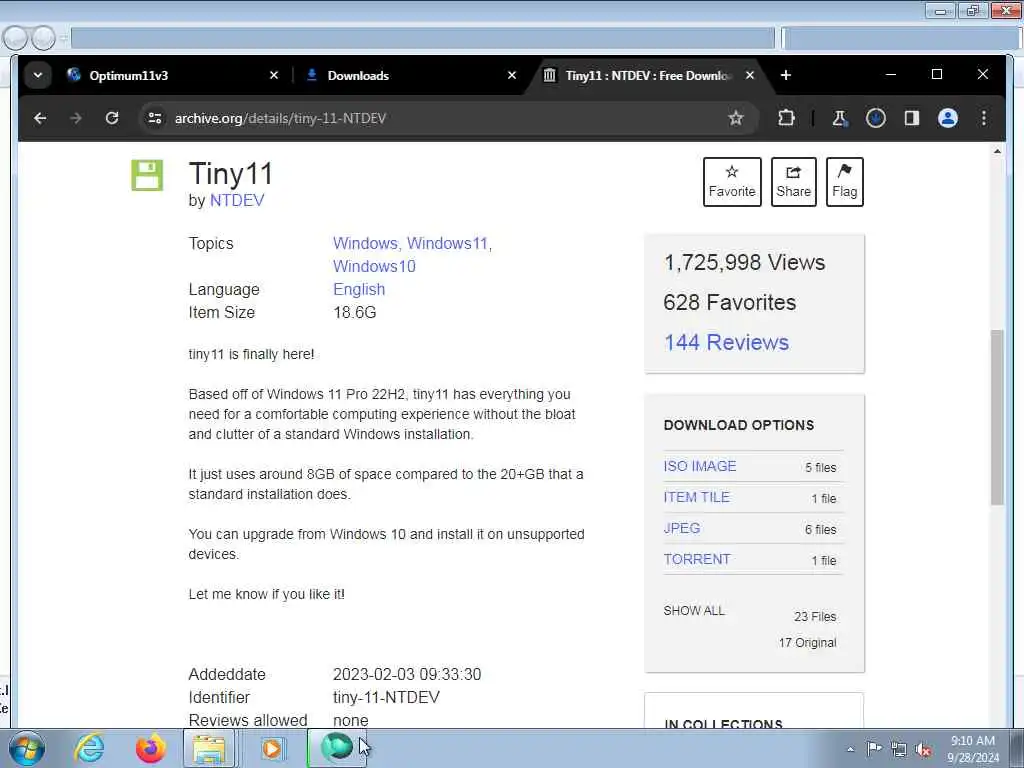Expand JPEG download option
1024x768 pixels.
coord(682,528)
